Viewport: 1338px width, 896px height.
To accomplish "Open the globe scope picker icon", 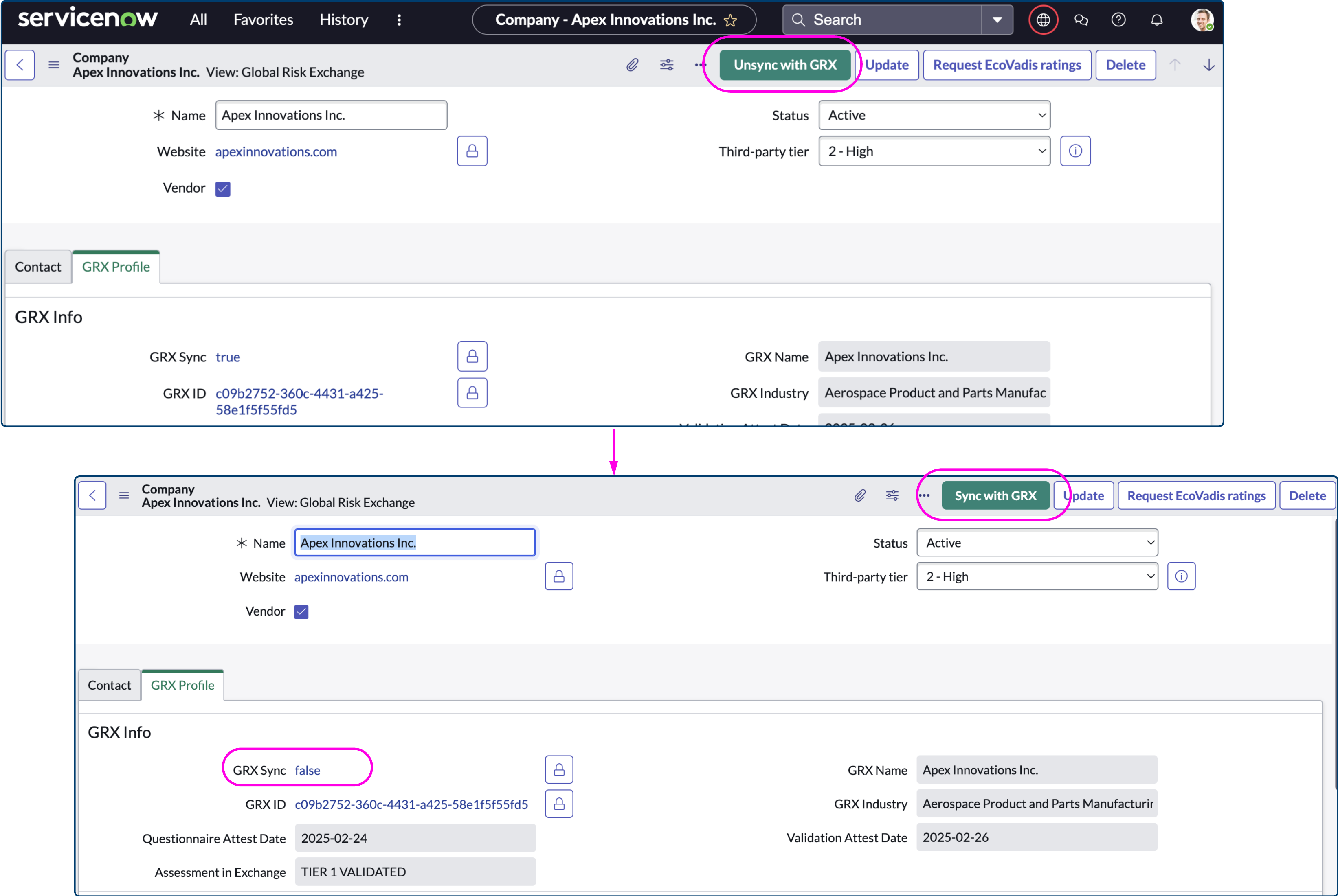I will pyautogui.click(x=1043, y=20).
